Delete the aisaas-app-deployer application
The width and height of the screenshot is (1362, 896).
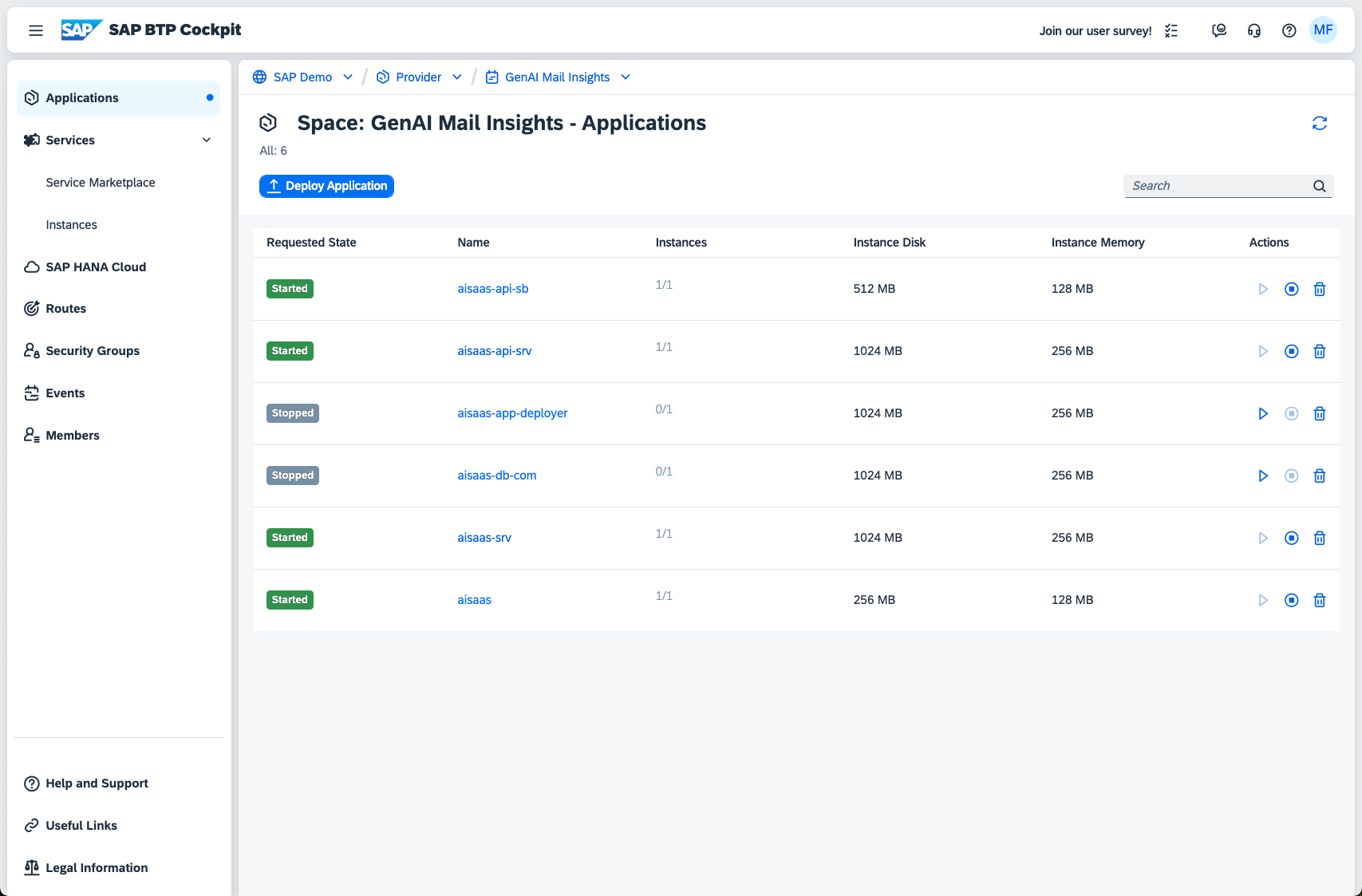click(1320, 413)
